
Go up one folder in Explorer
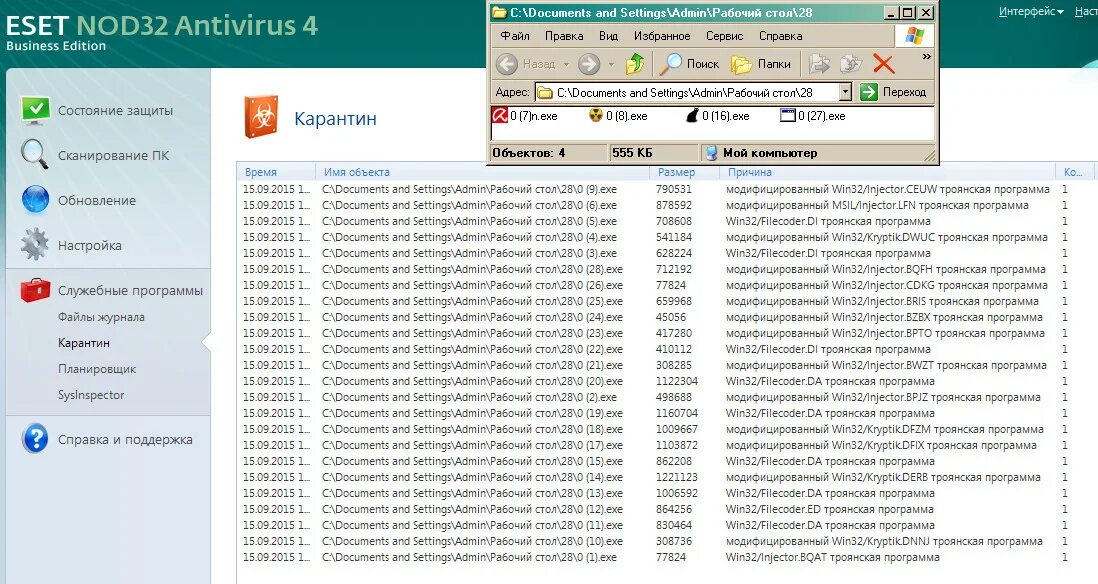click(x=635, y=64)
